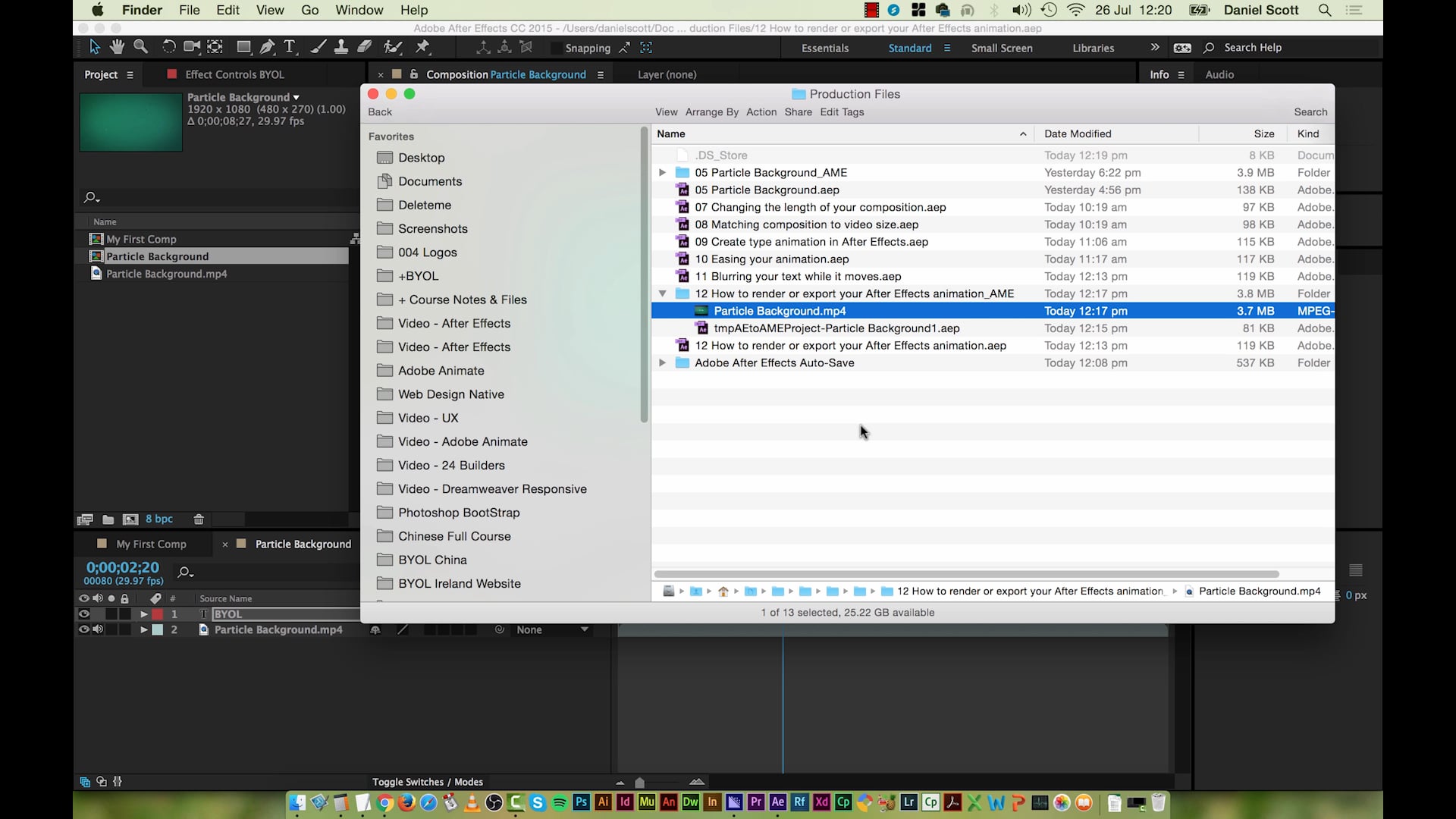1456x819 pixels.
Task: Expand BYOL layer properties triangle
Action: [143, 614]
